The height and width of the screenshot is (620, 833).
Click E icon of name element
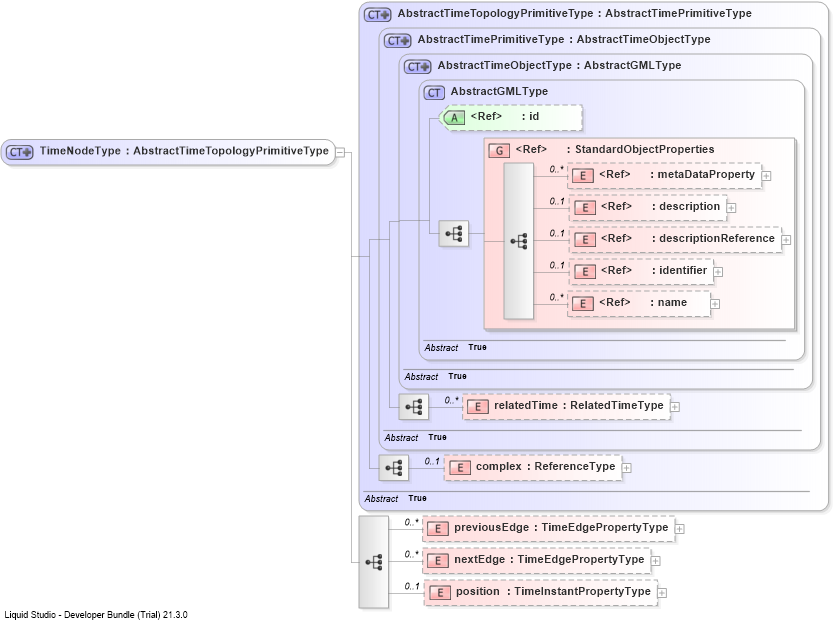click(583, 303)
